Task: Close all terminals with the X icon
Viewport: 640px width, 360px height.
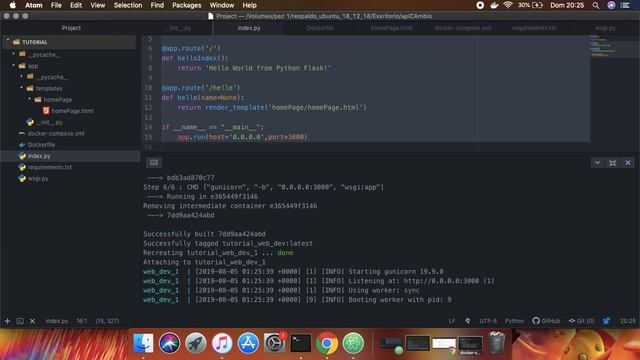Action: [x=33, y=321]
